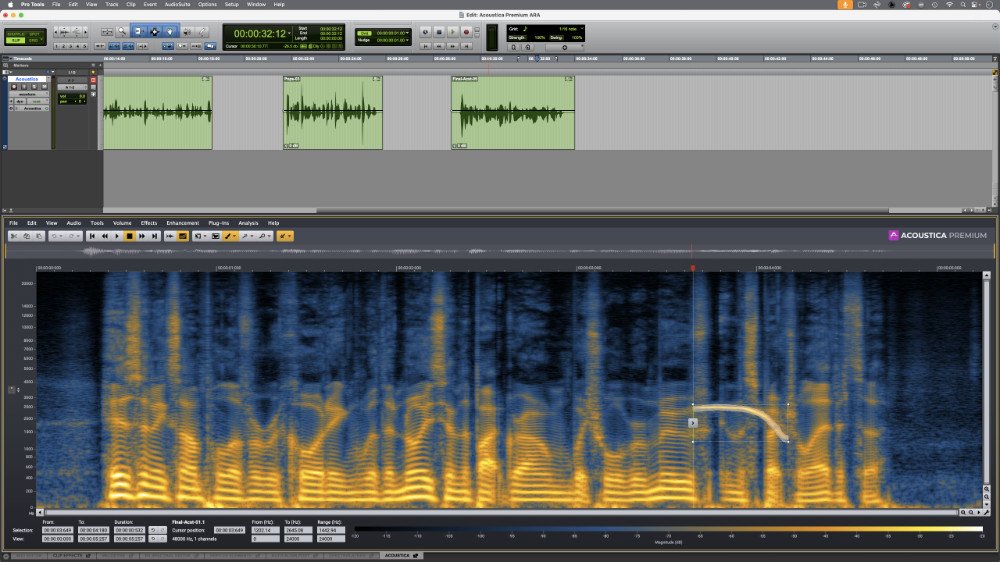Click the magnitude color scale bar

point(668,529)
